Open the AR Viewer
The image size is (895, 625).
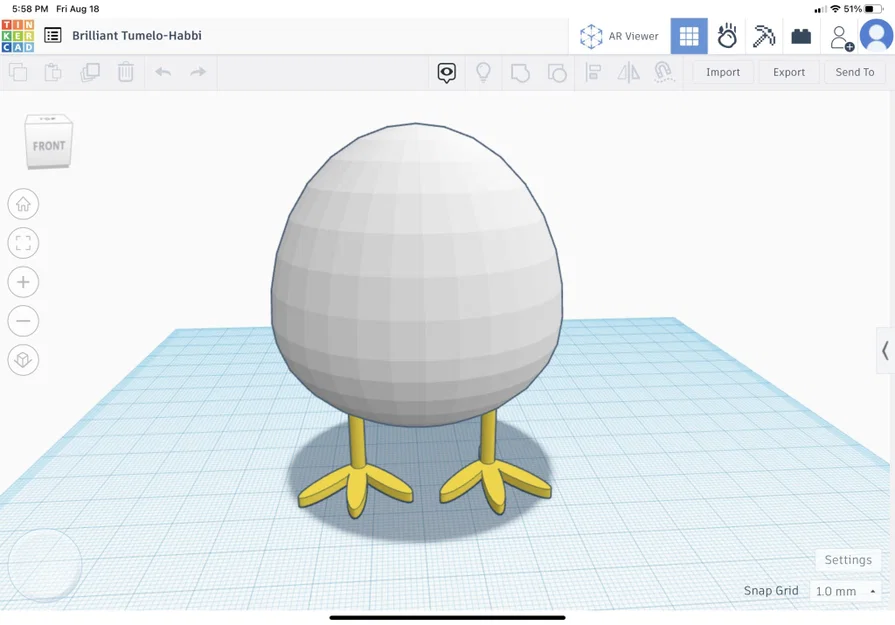(x=619, y=36)
